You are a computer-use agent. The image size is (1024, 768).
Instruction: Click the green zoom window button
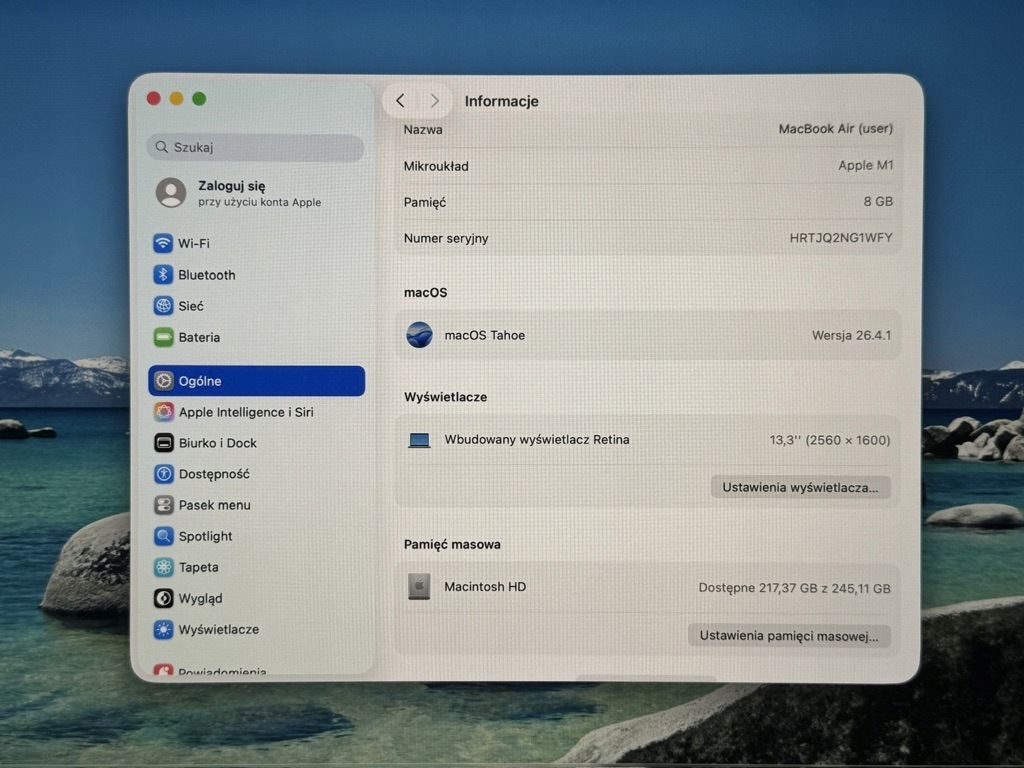(x=199, y=99)
